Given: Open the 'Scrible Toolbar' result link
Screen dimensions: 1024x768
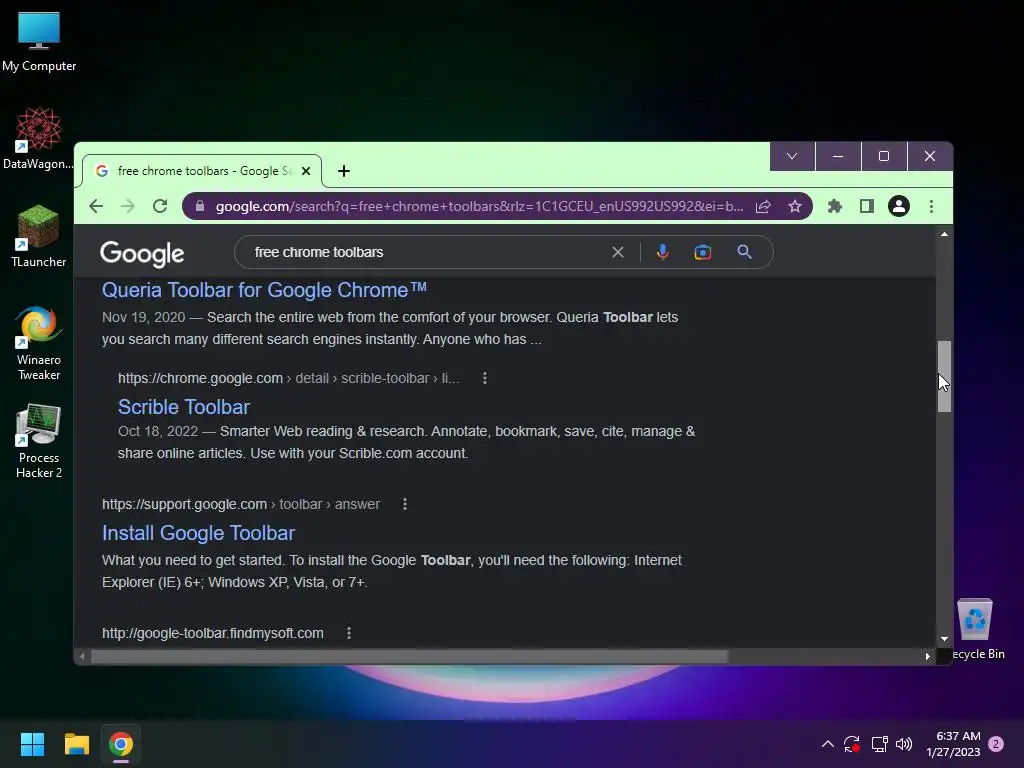Looking at the screenshot, I should pyautogui.click(x=184, y=407).
